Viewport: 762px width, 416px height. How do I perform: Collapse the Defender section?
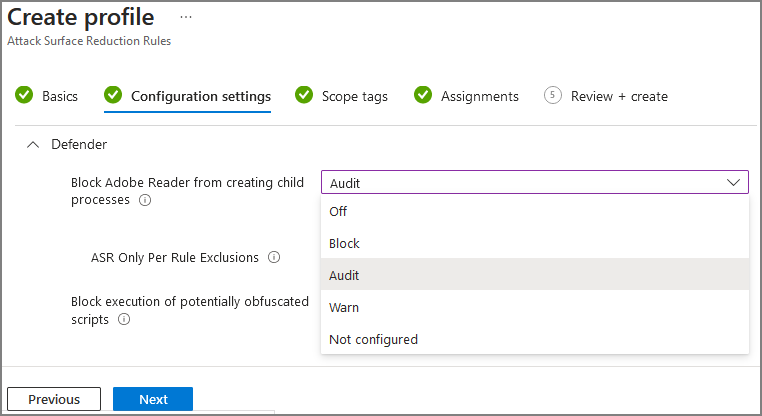pyautogui.click(x=33, y=144)
